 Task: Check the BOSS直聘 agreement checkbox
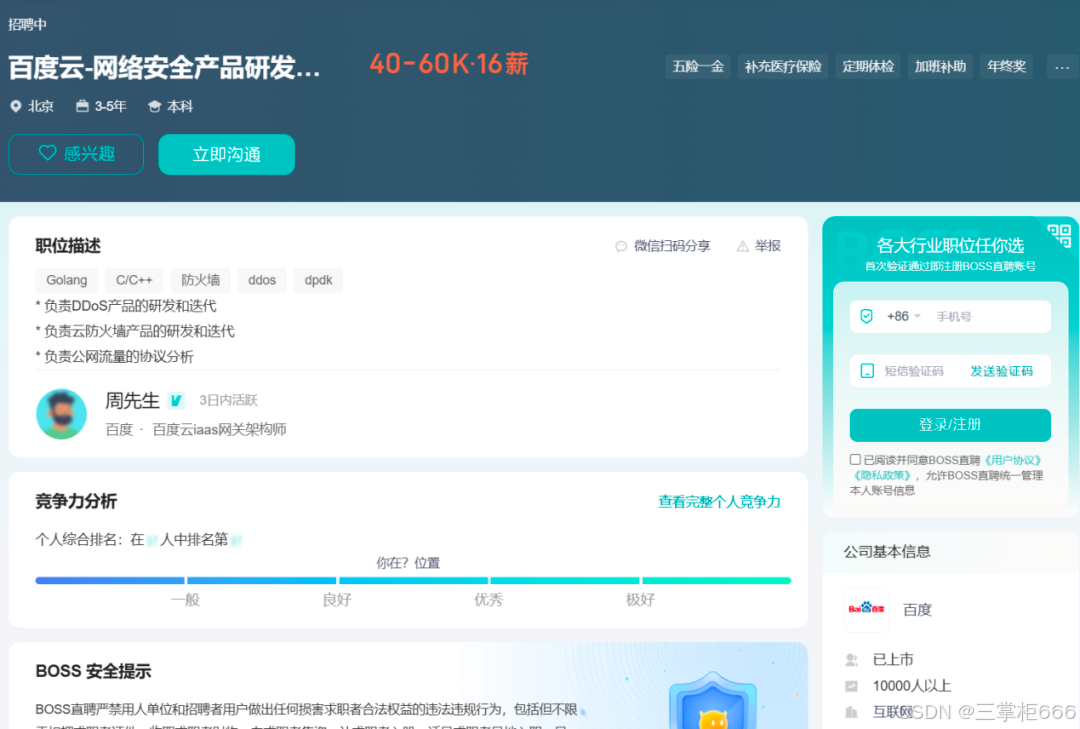pos(855,460)
